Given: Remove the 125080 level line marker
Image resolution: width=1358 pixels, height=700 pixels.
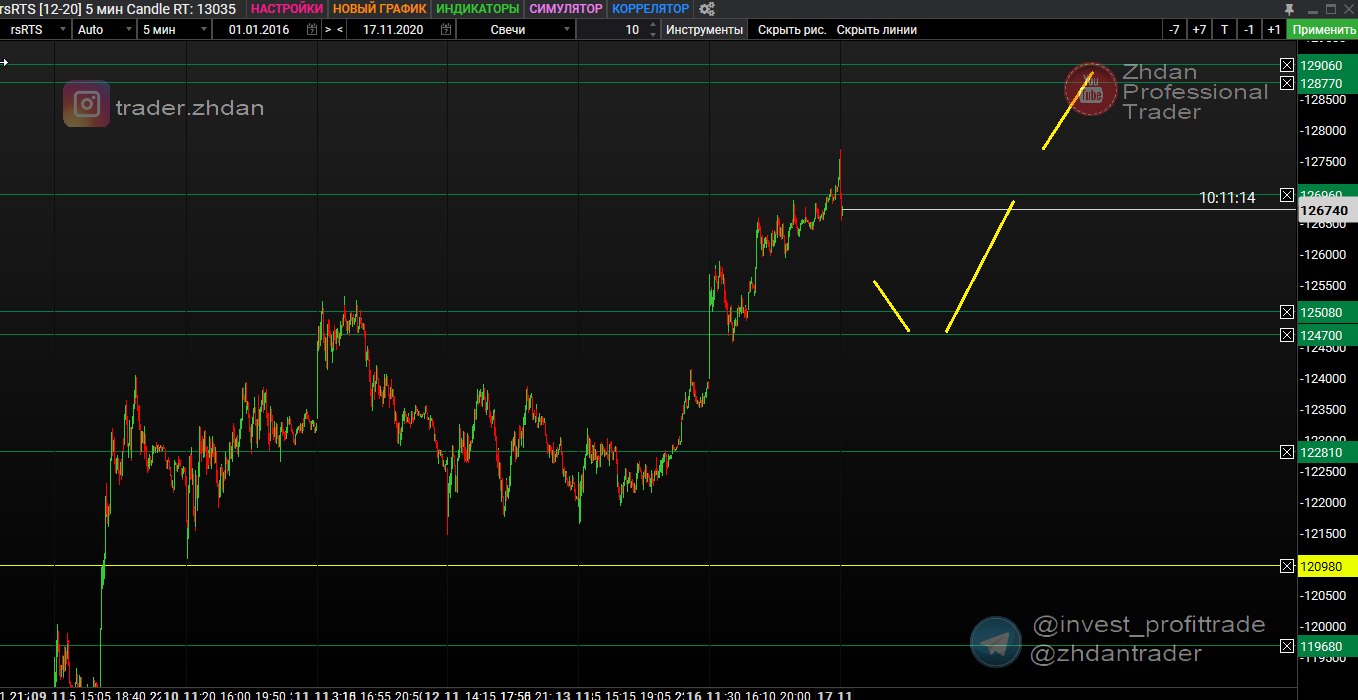Looking at the screenshot, I should point(1287,313).
